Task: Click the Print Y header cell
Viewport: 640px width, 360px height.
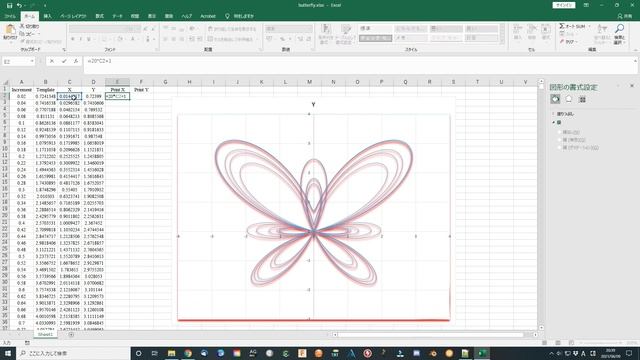Action: coord(141,89)
